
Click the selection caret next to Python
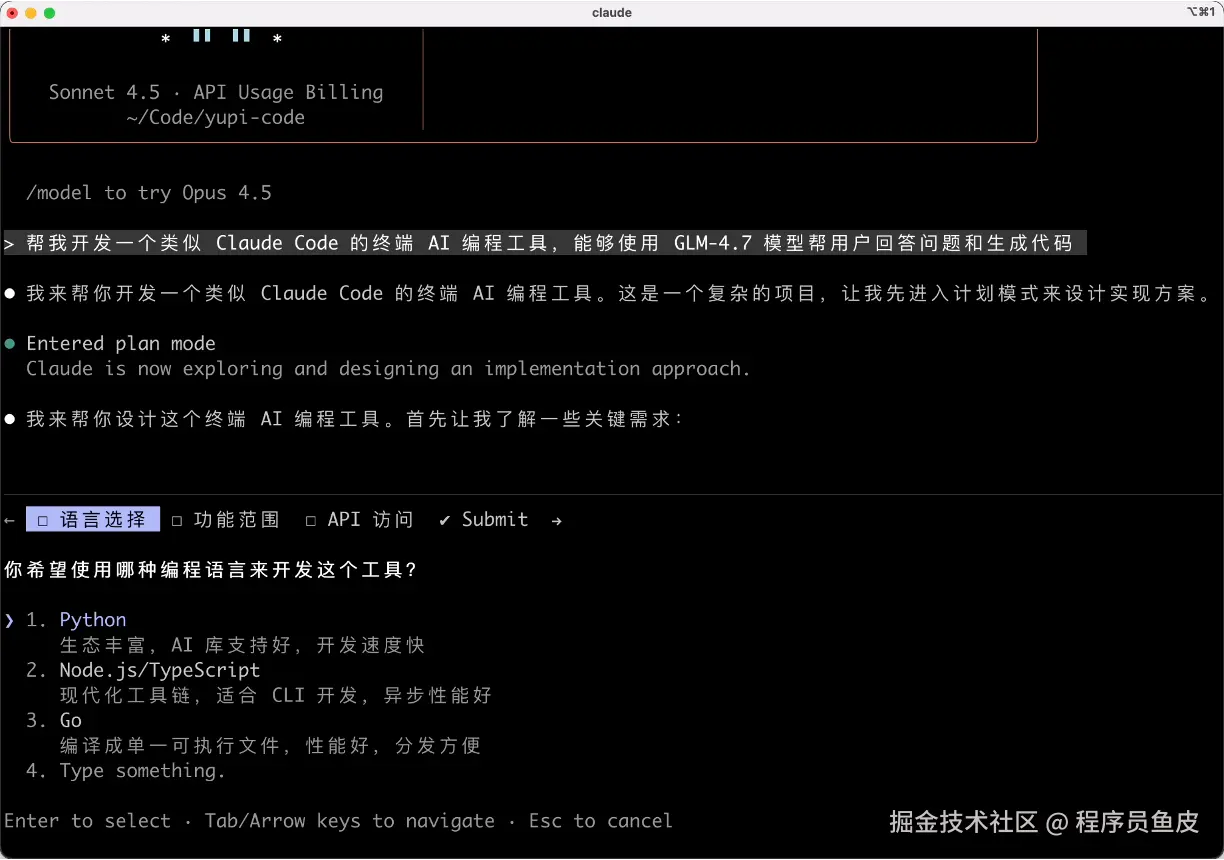(x=9, y=621)
